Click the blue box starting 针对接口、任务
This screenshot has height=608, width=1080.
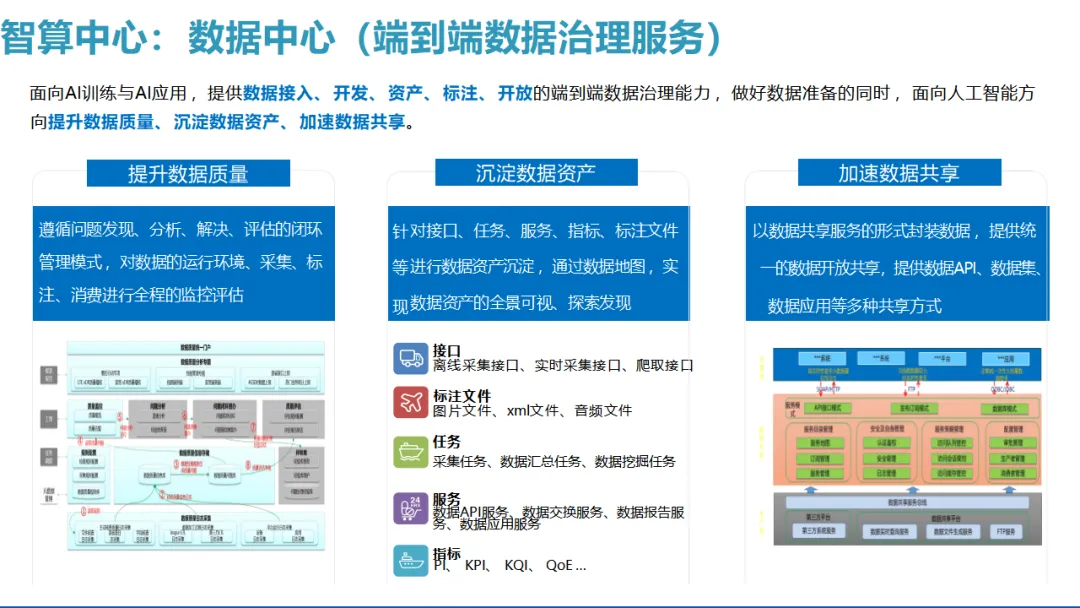tap(539, 263)
